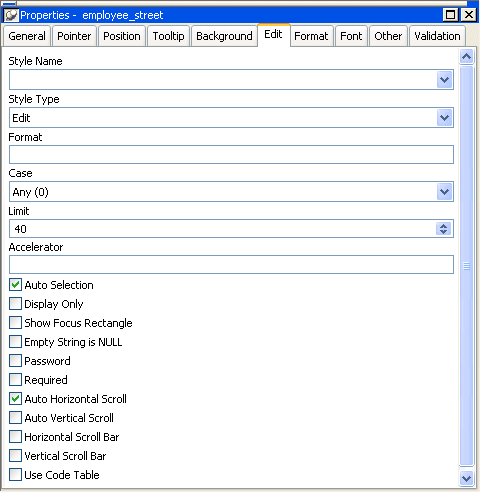Click the Case field showing Any (0)
481x493 pixels.
click(x=231, y=192)
